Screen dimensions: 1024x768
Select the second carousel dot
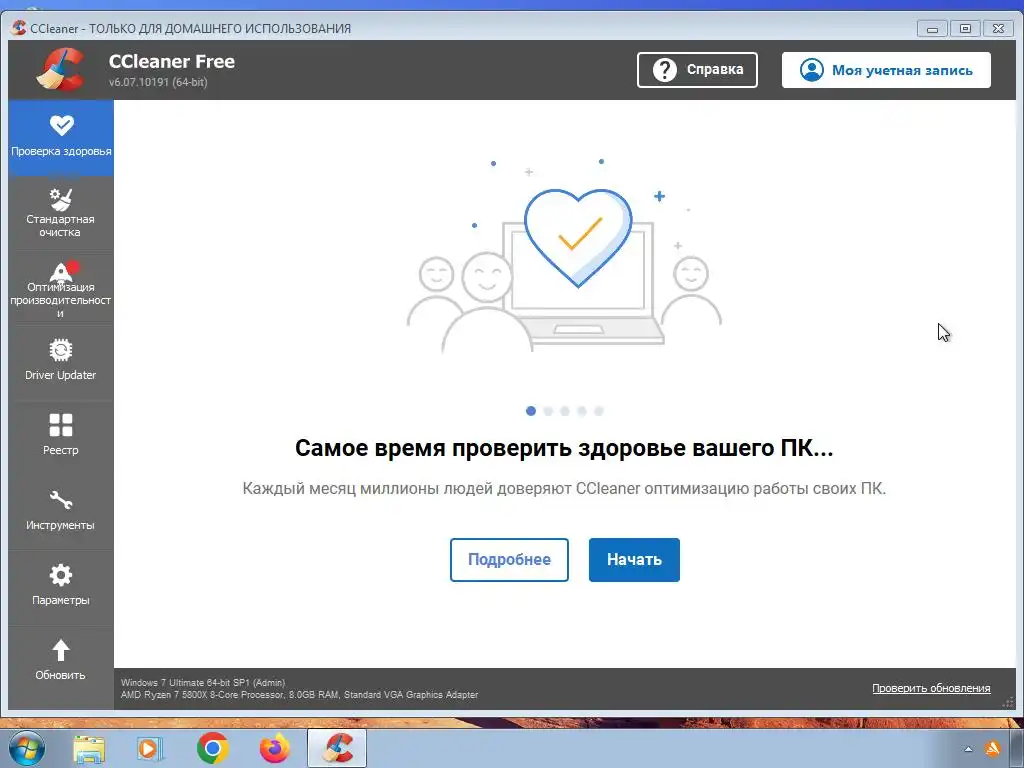point(548,411)
